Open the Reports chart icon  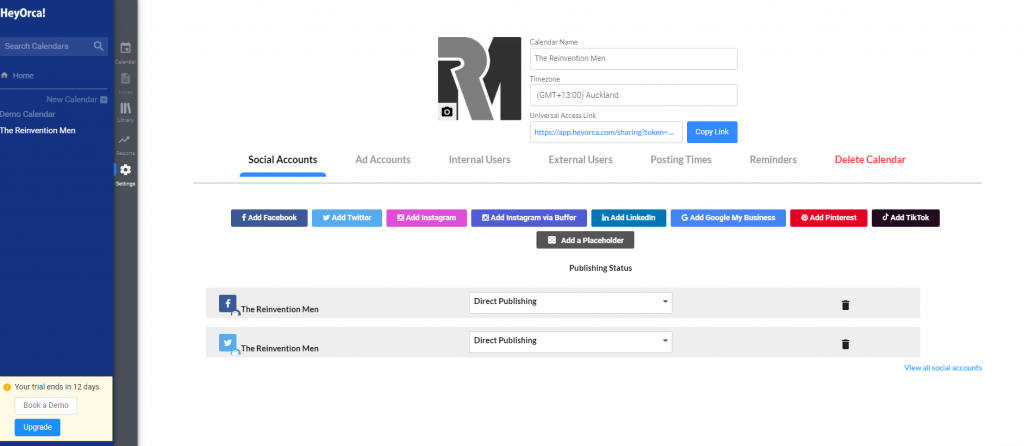coord(125,140)
